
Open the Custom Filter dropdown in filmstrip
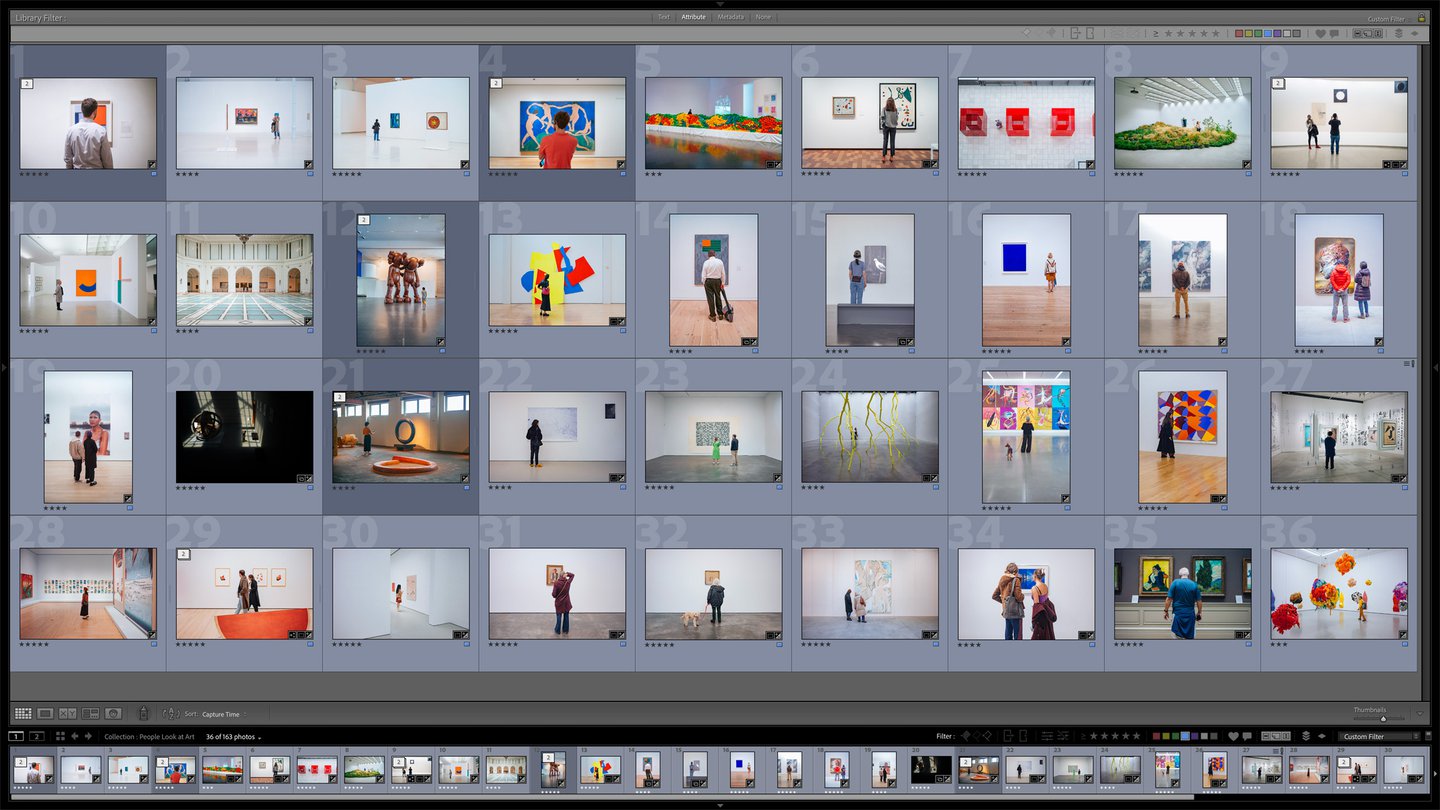[1380, 736]
